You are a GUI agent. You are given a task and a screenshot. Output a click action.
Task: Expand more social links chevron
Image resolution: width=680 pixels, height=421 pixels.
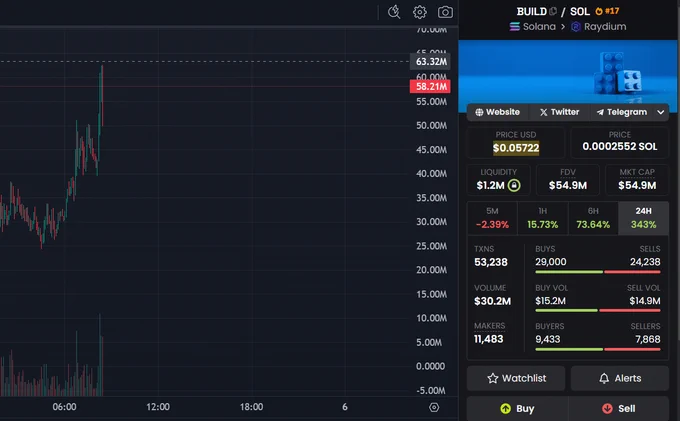click(660, 112)
